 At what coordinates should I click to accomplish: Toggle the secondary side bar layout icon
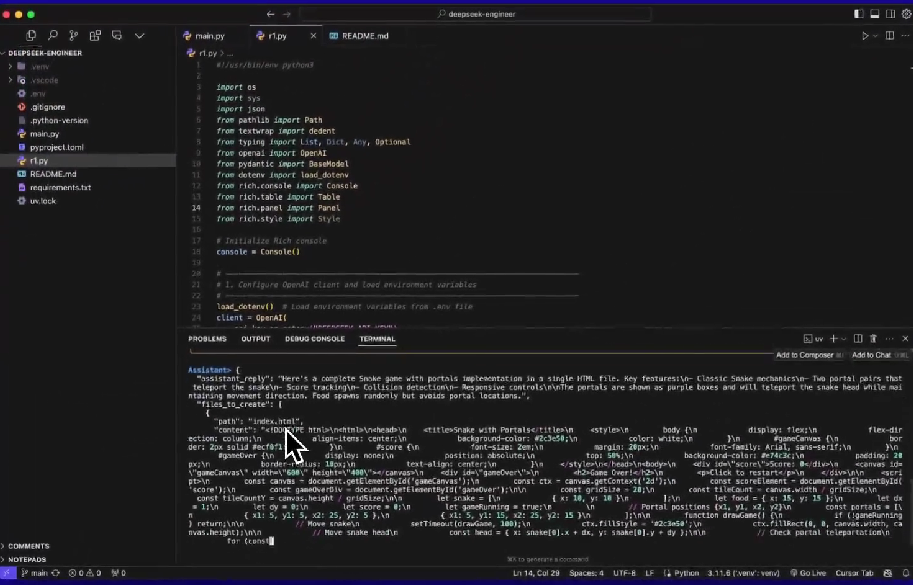(890, 14)
